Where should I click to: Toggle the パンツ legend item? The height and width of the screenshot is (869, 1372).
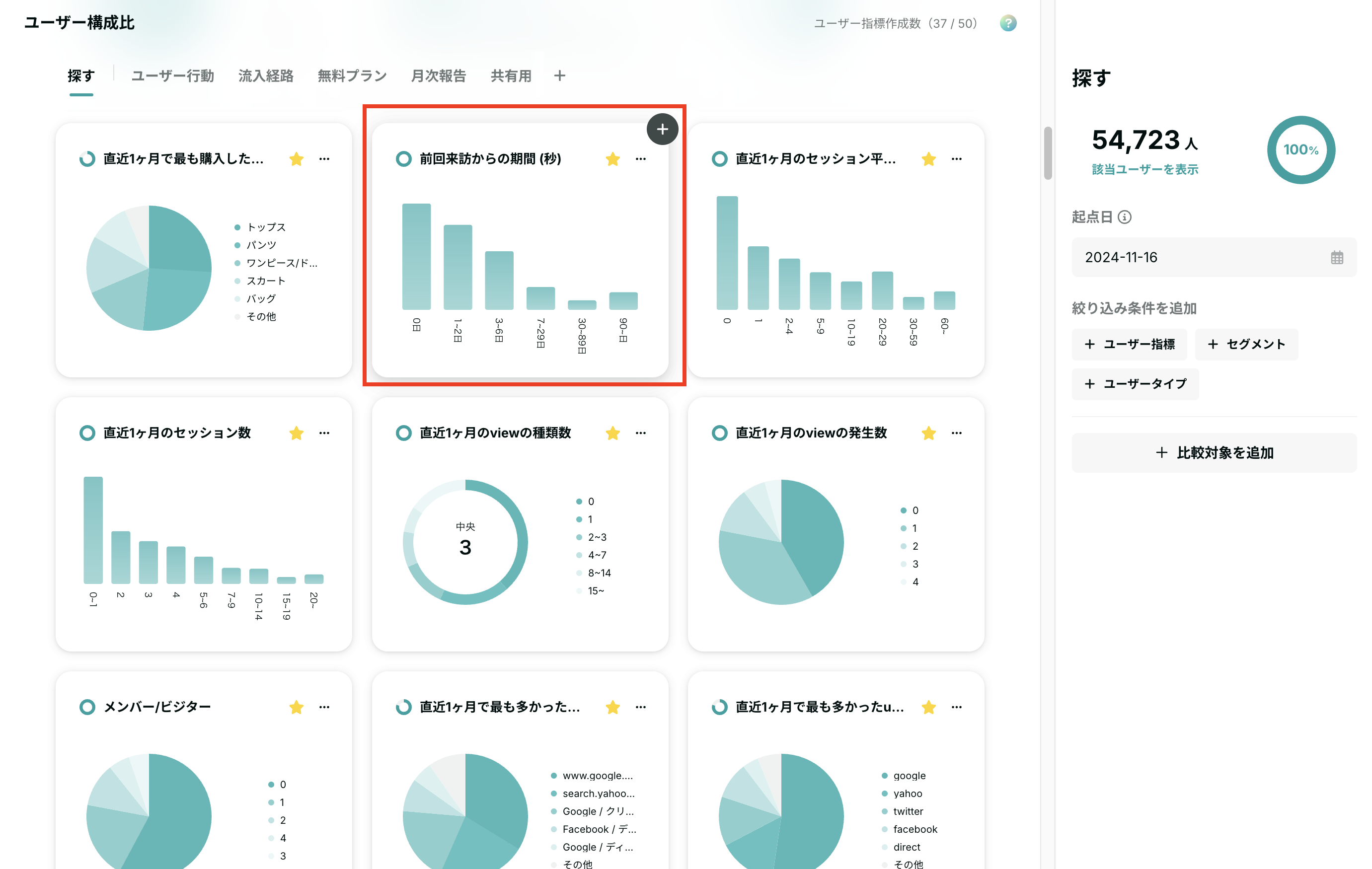(x=255, y=245)
